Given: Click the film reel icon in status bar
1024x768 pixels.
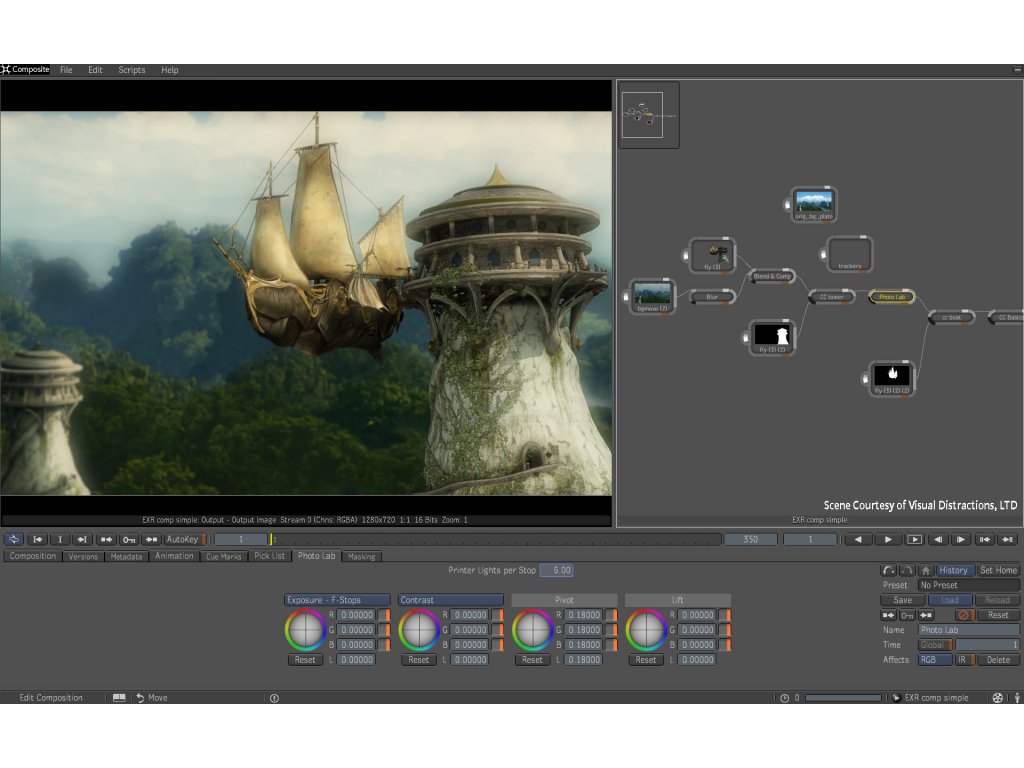Looking at the screenshot, I should (997, 698).
